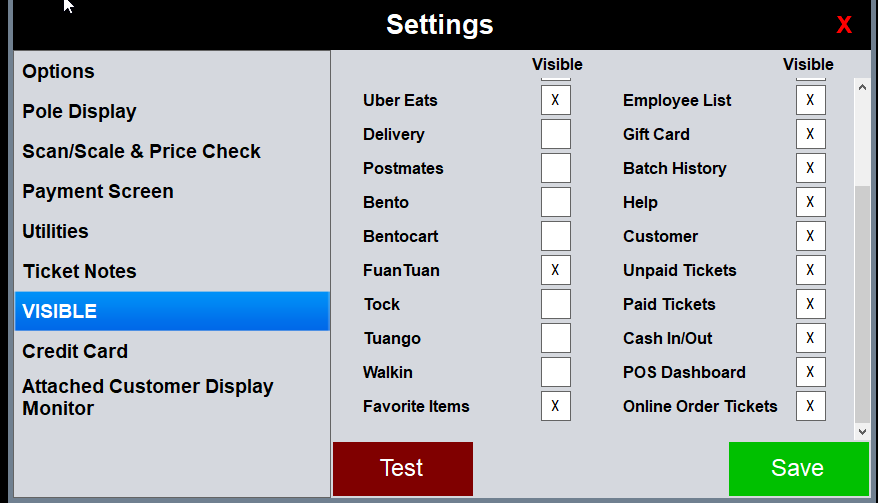Uncheck Favorite Items visible checkbox
The width and height of the screenshot is (878, 503).
(x=556, y=406)
